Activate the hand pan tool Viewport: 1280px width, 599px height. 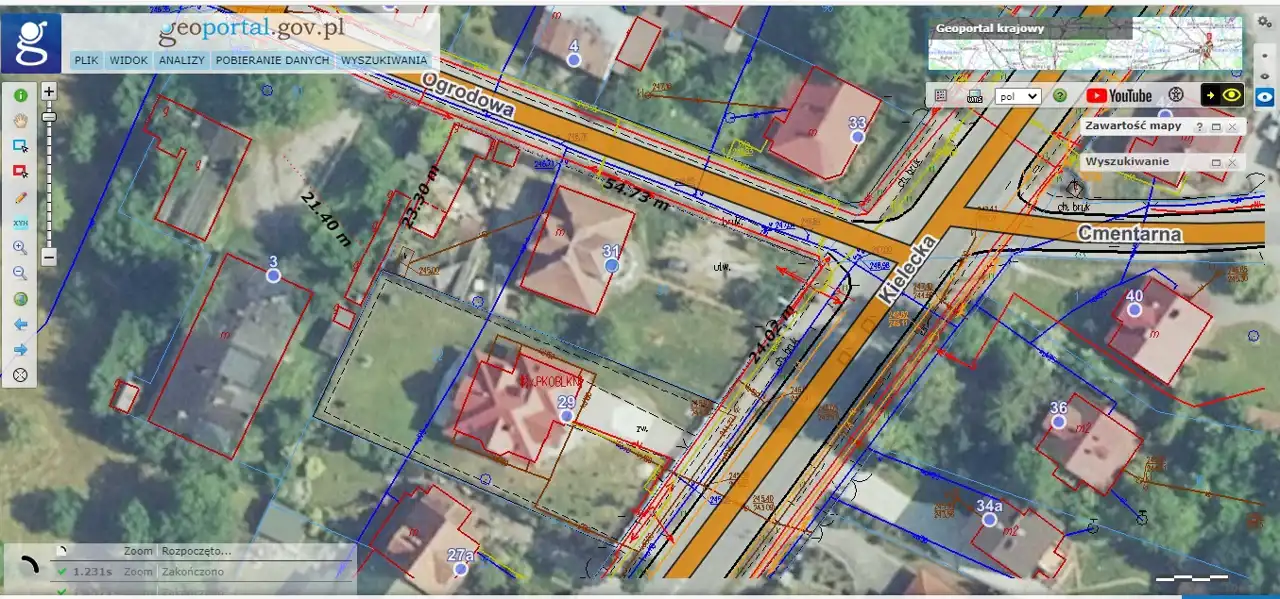pos(20,120)
